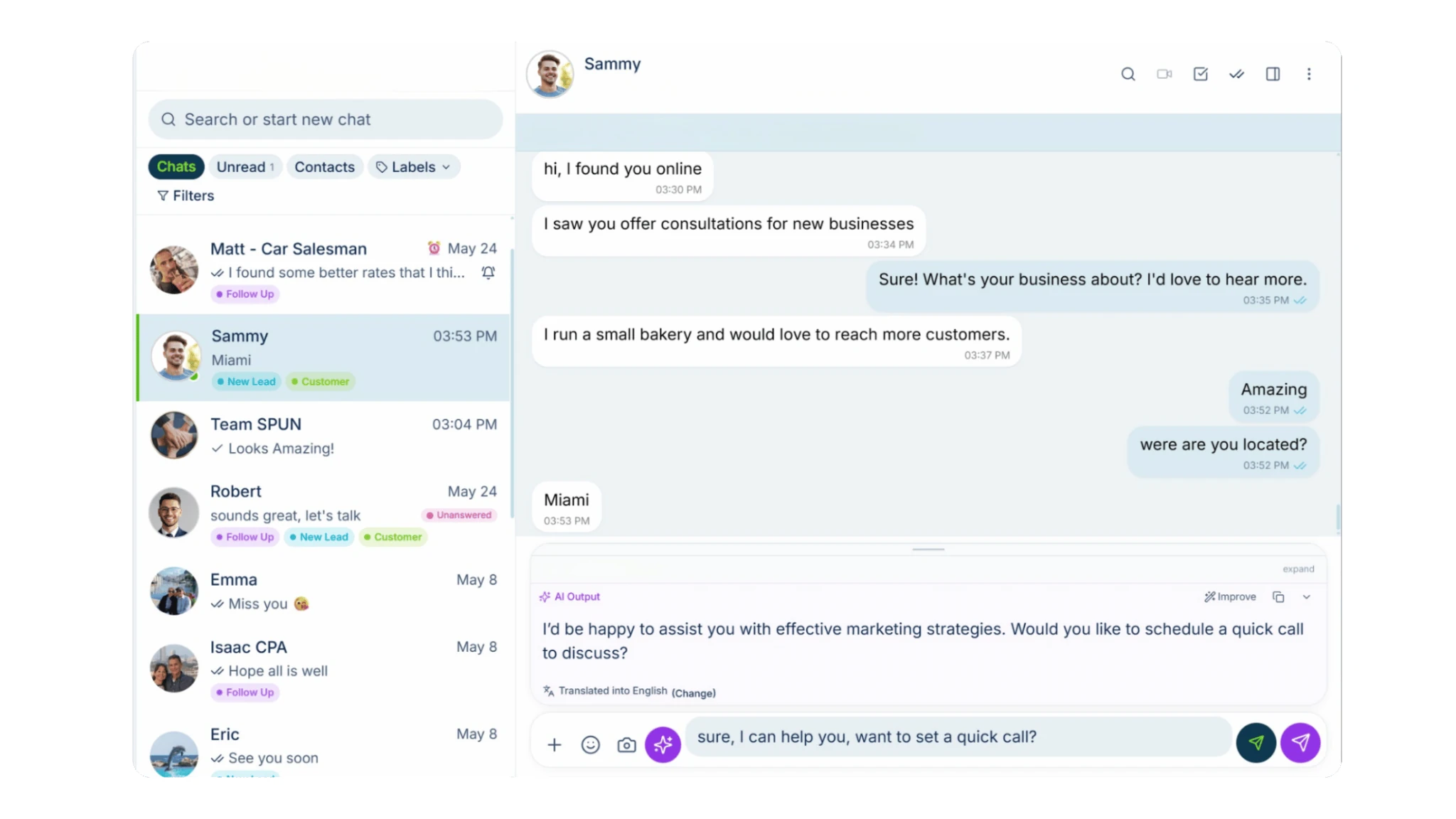
Task: Copy the AI output text icon
Action: click(x=1278, y=597)
